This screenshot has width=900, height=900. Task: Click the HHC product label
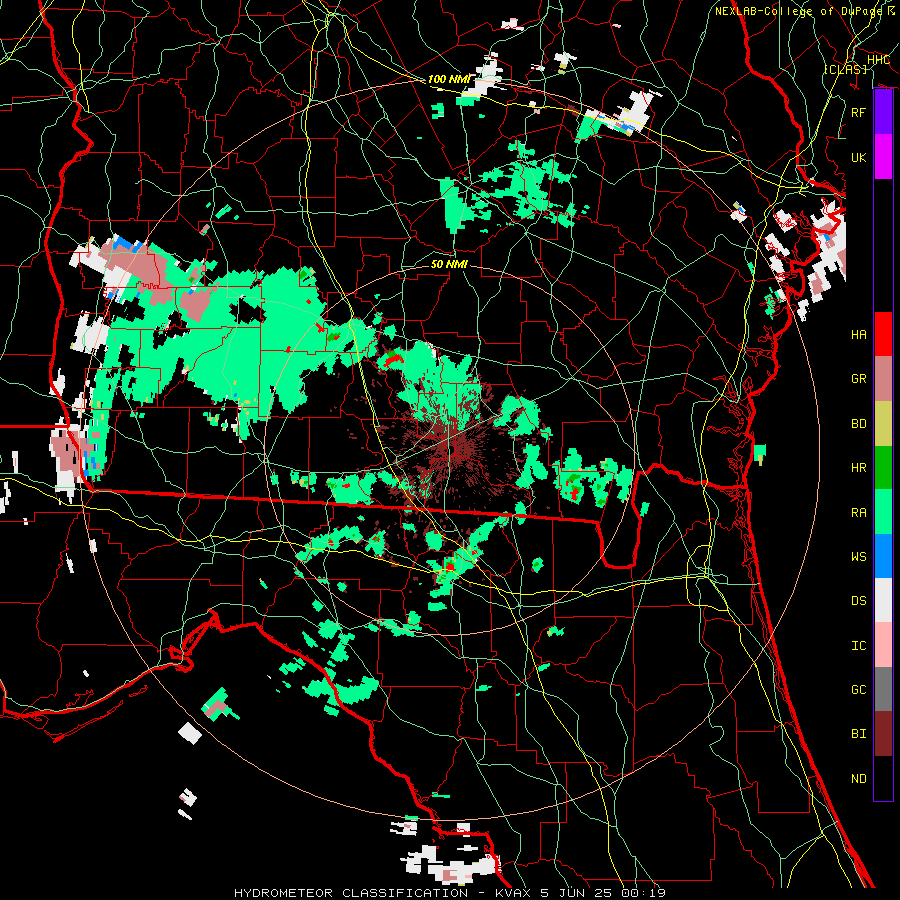(x=878, y=60)
